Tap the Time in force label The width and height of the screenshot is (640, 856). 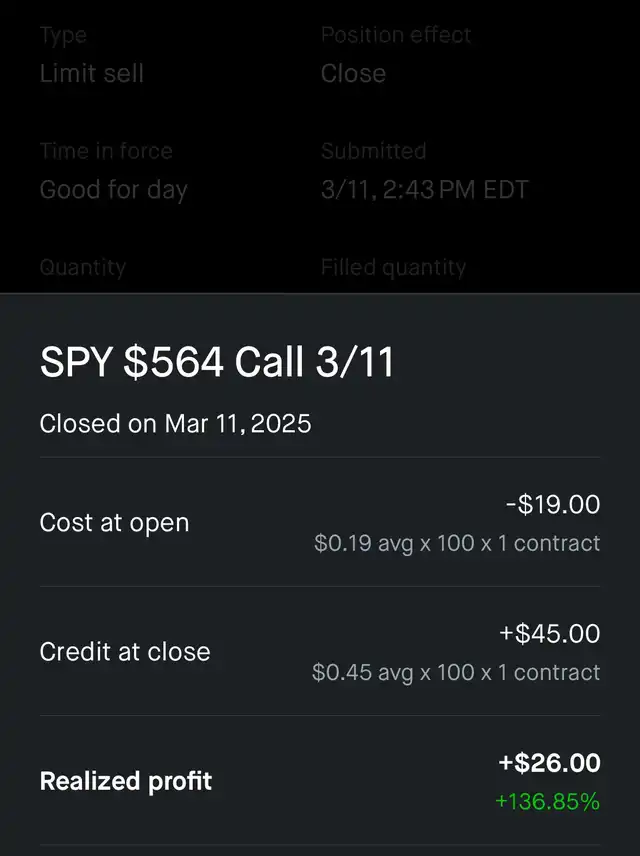pos(106,152)
